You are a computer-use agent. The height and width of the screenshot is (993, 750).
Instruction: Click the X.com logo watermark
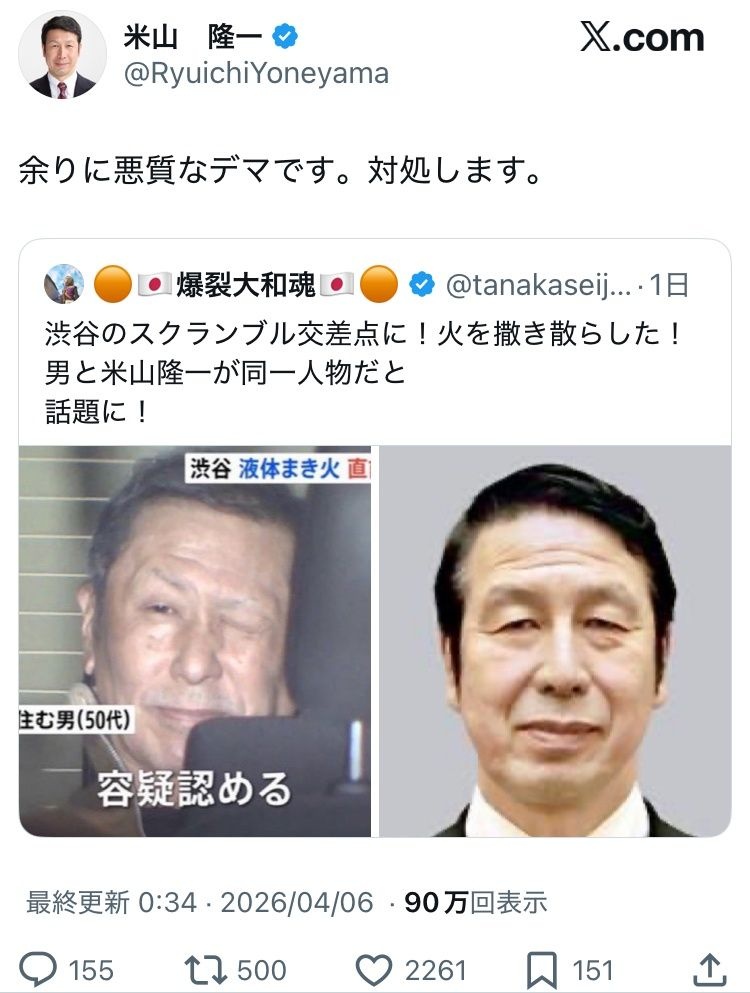click(642, 38)
